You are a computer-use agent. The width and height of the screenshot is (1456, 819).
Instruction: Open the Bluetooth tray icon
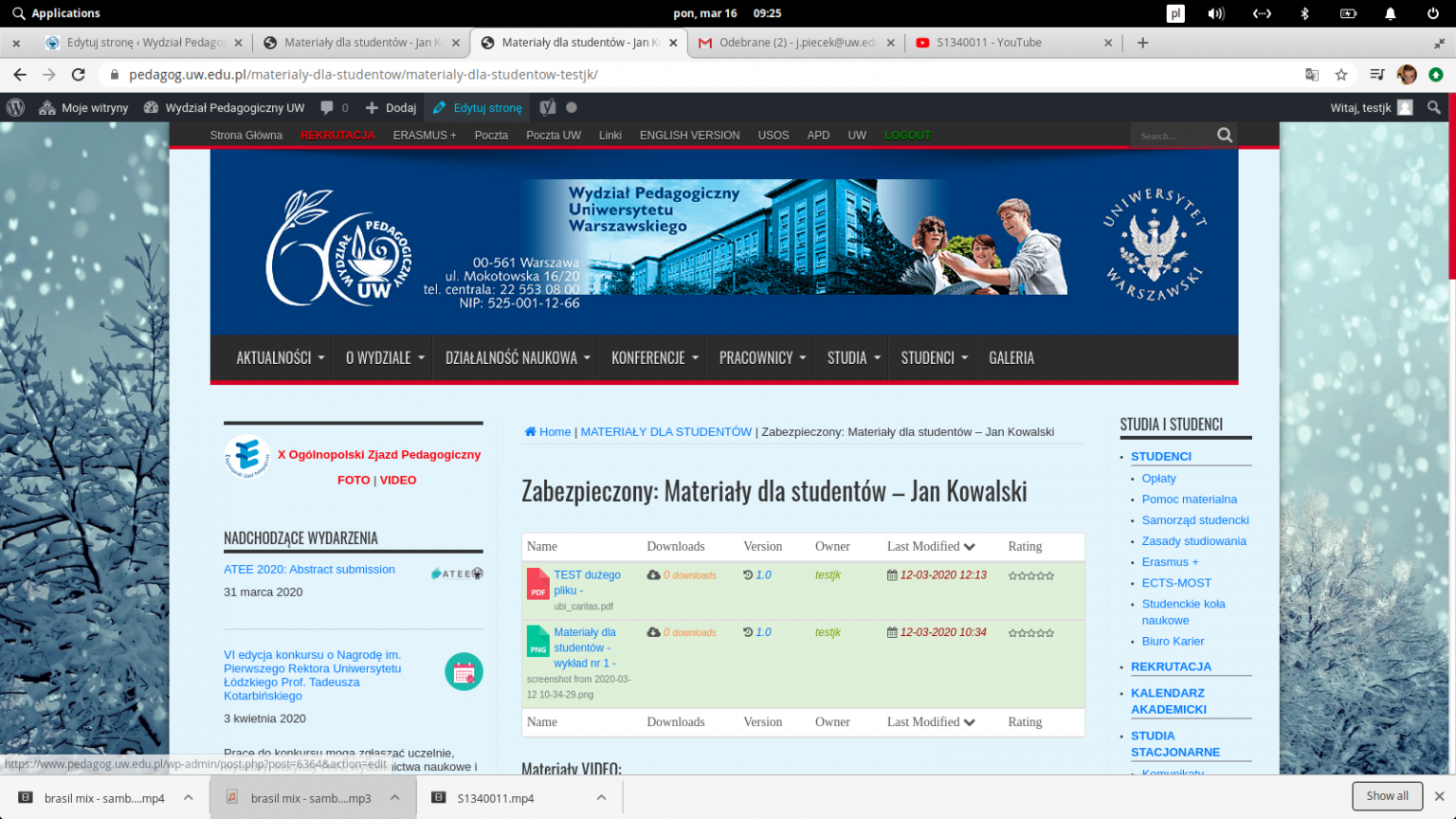[x=1304, y=13]
